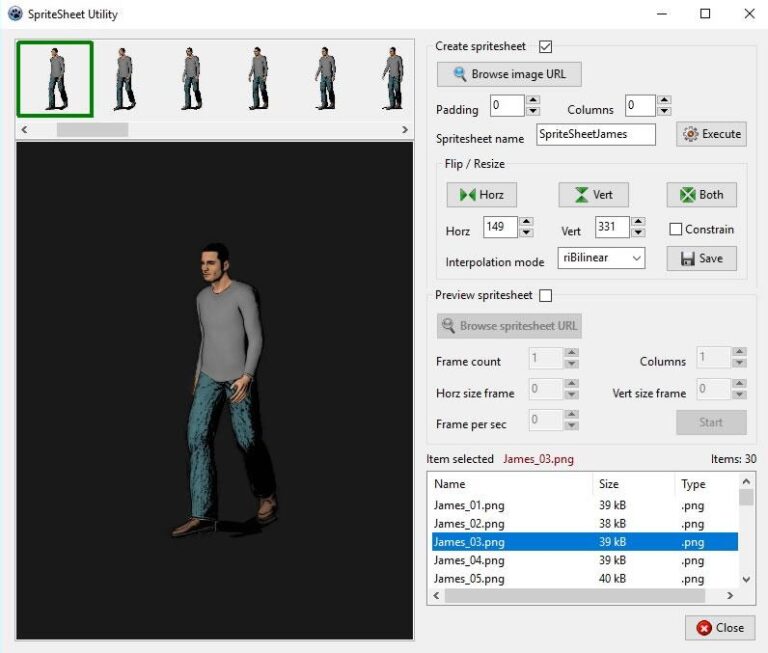Save the resized image
The image size is (768, 653).
pyautogui.click(x=701, y=258)
